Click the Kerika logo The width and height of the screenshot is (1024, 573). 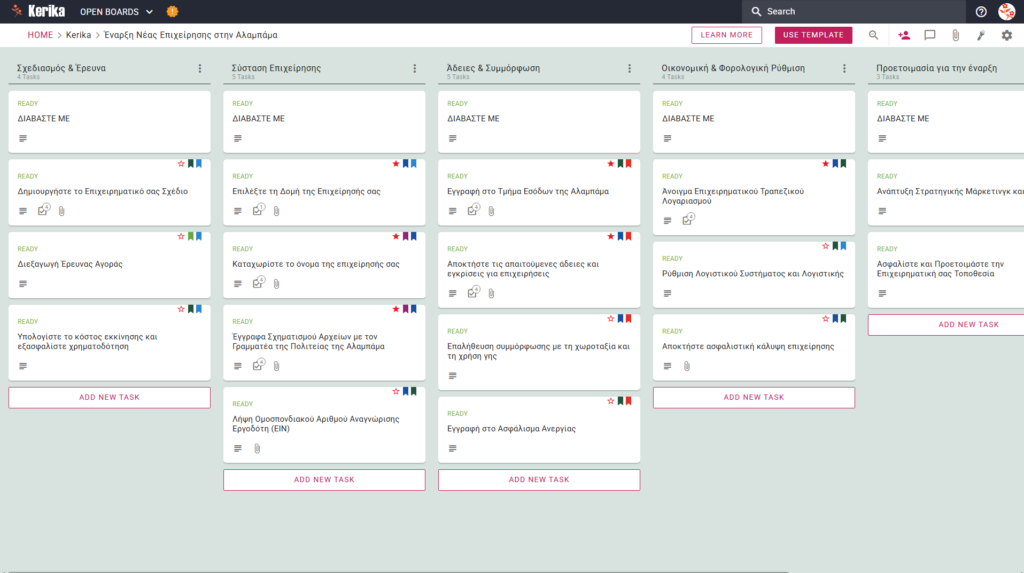pyautogui.click(x=38, y=11)
